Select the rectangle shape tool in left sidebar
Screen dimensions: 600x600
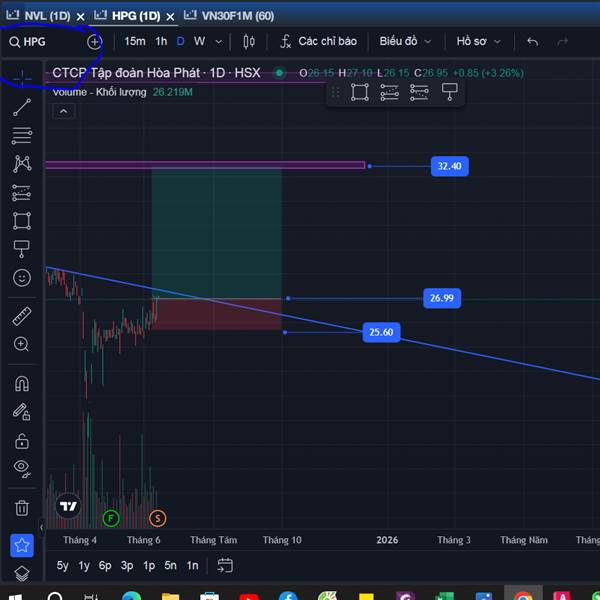[22, 221]
